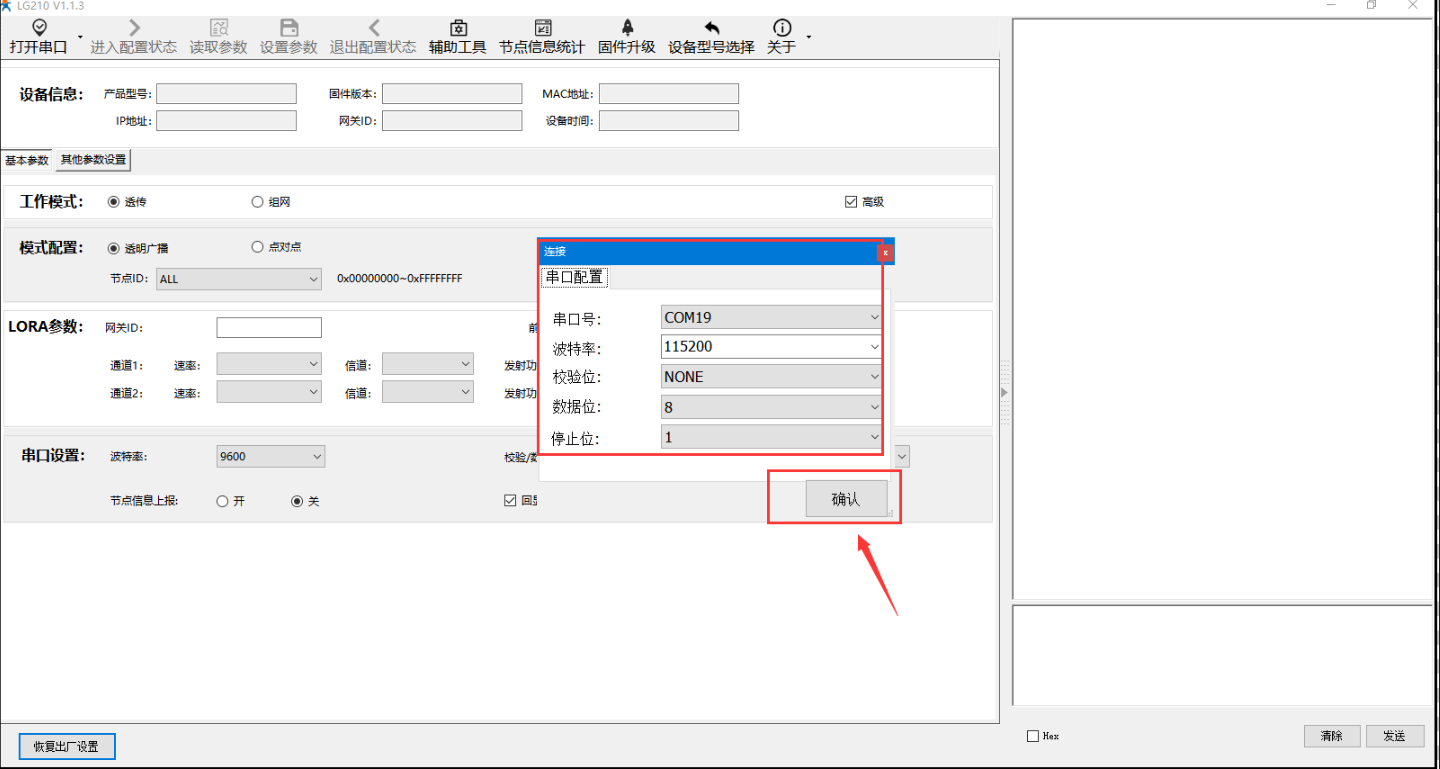Click the 设置参数 save icon

tap(289, 28)
